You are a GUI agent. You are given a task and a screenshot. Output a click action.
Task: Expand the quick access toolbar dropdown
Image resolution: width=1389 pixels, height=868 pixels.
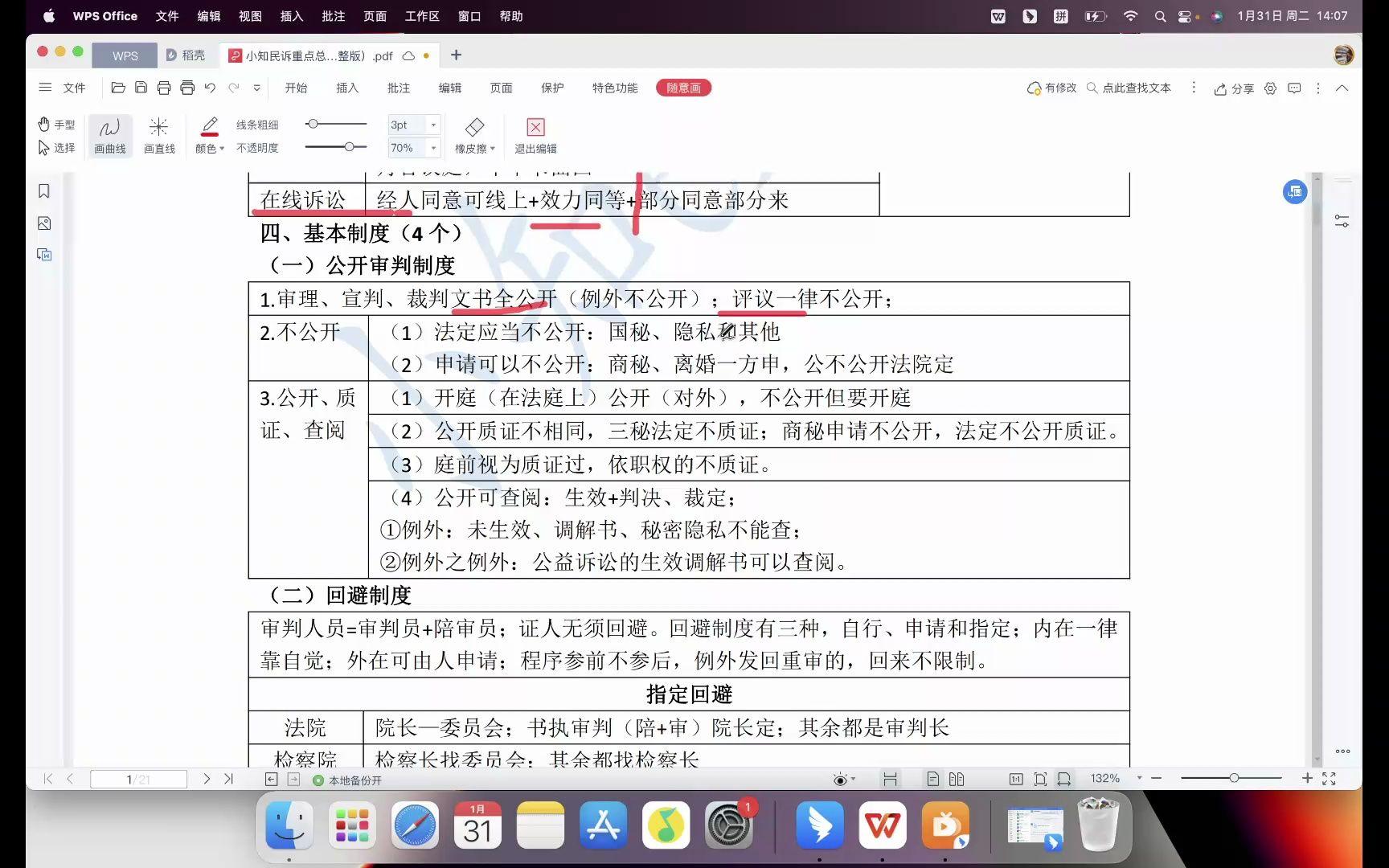(x=256, y=88)
